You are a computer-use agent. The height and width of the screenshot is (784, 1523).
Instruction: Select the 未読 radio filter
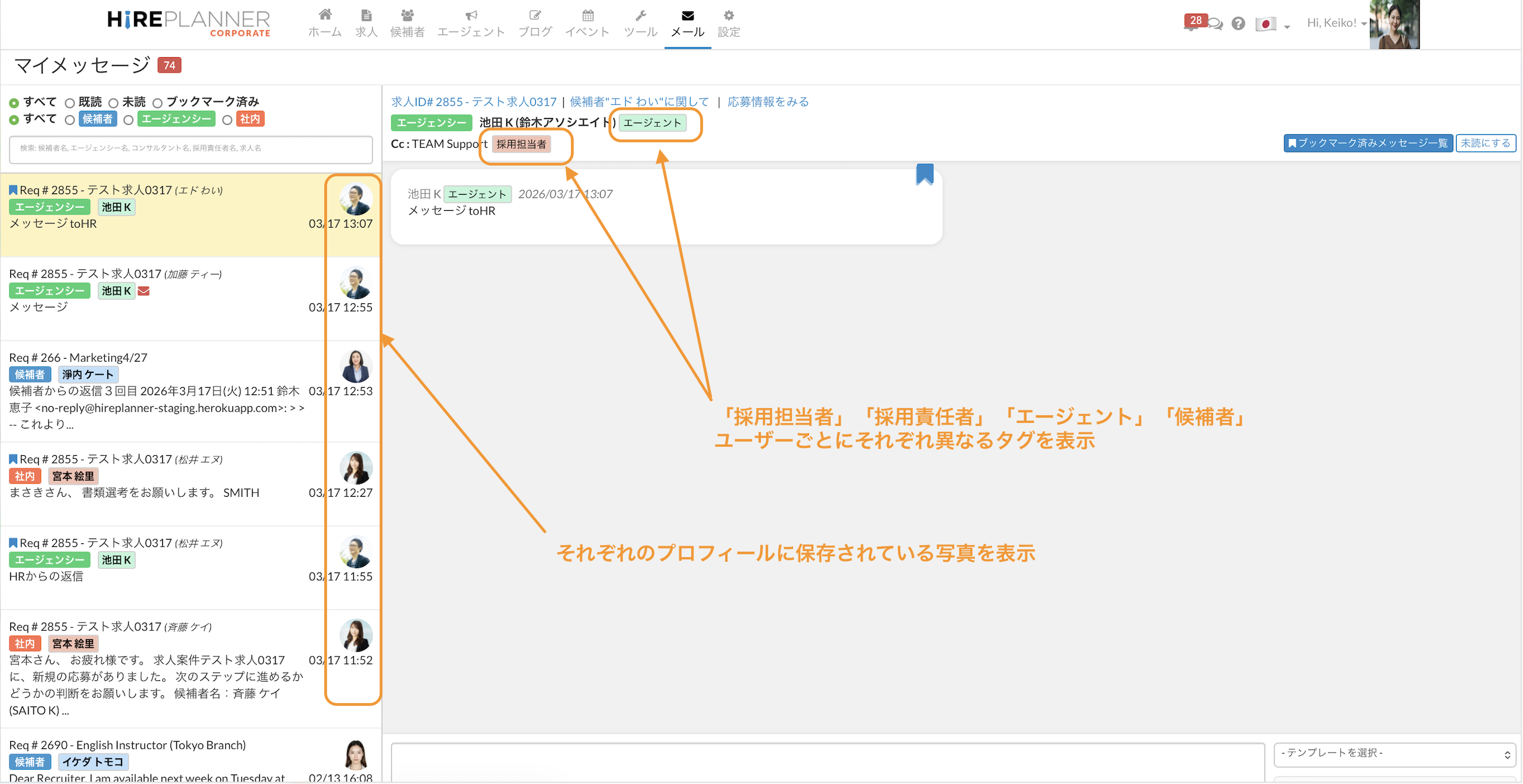(113, 102)
